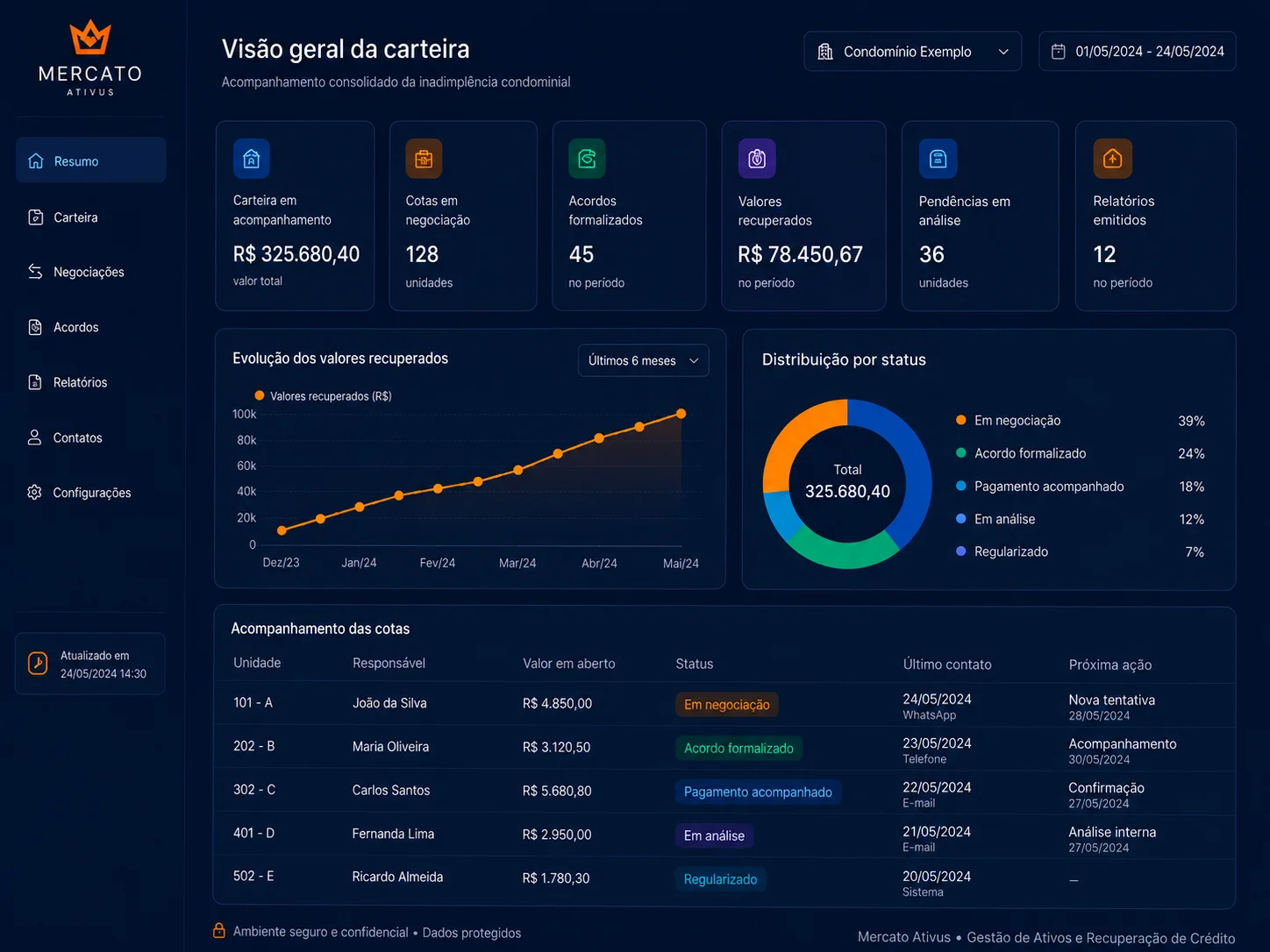
Task: Open the Contatos menu item
Action: (77, 437)
